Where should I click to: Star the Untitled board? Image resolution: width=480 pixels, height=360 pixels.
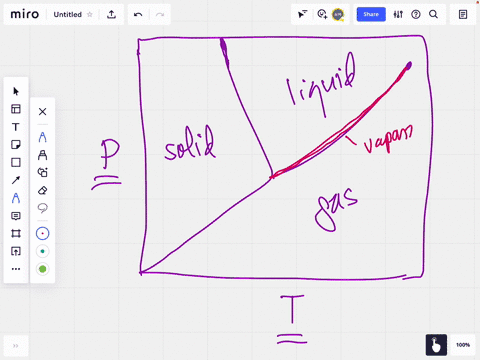[x=90, y=14]
